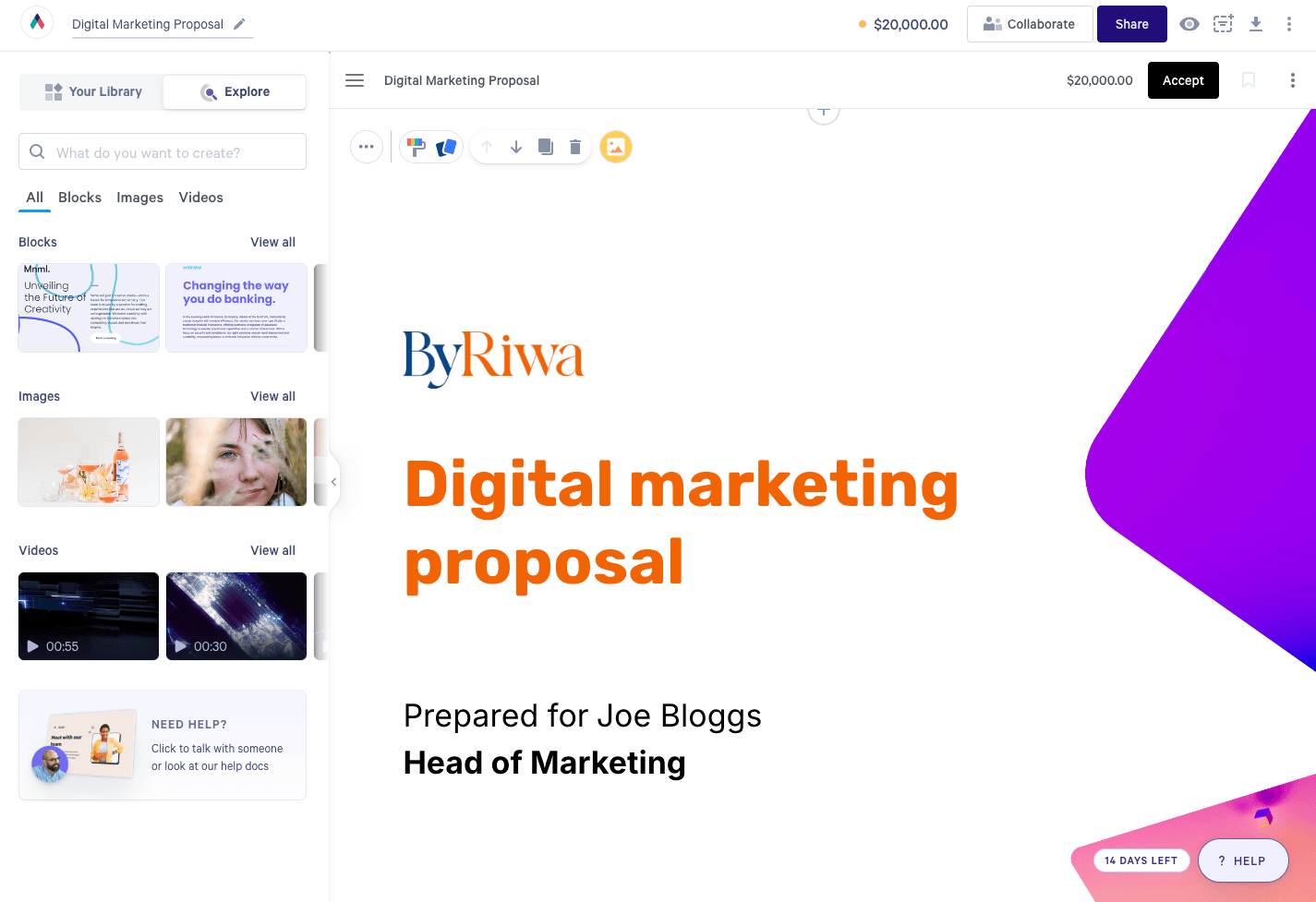
Task: Click the page header 'Digital Marketing Proposal' title
Action: (x=462, y=80)
